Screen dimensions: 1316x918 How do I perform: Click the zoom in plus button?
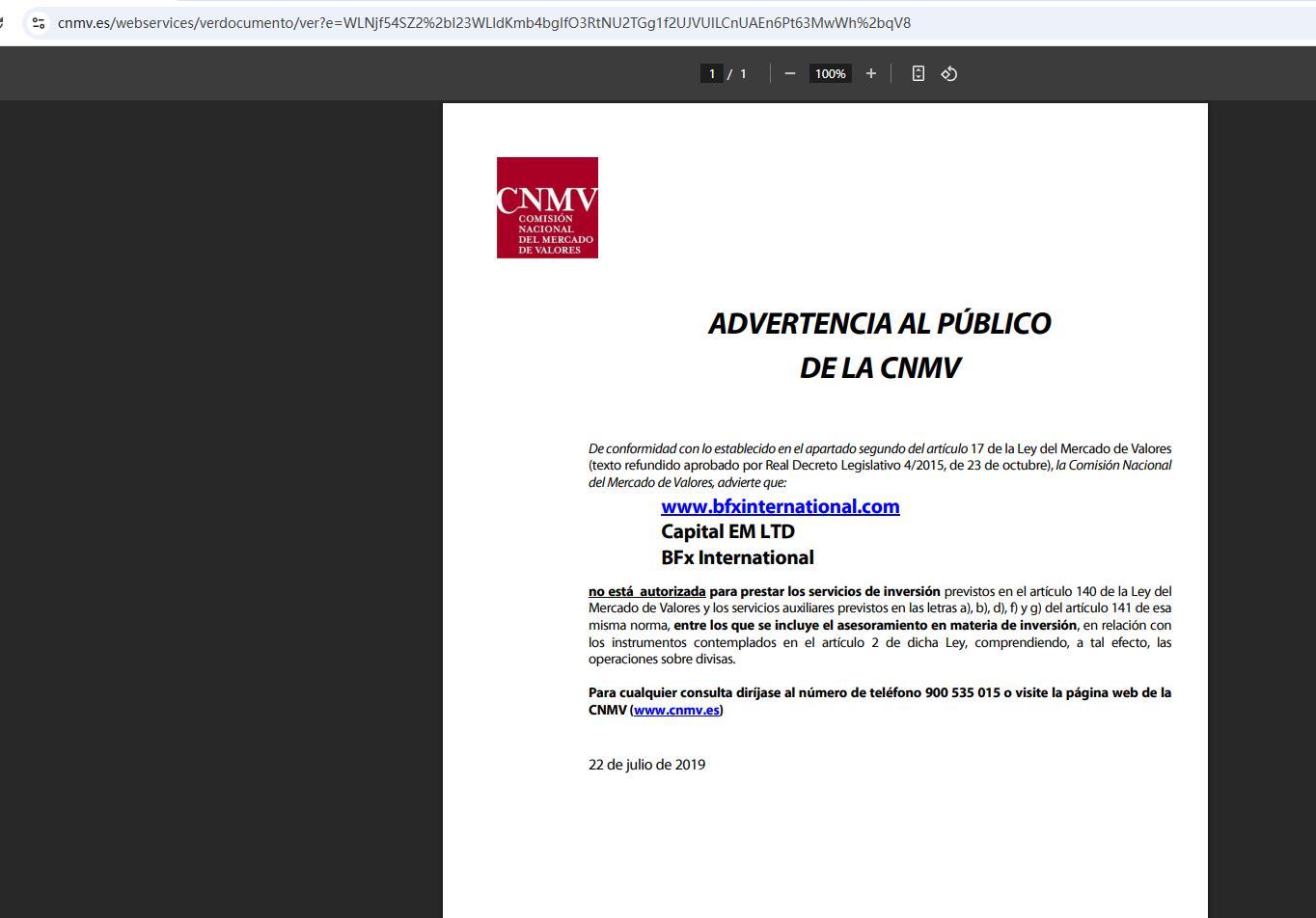tap(870, 73)
